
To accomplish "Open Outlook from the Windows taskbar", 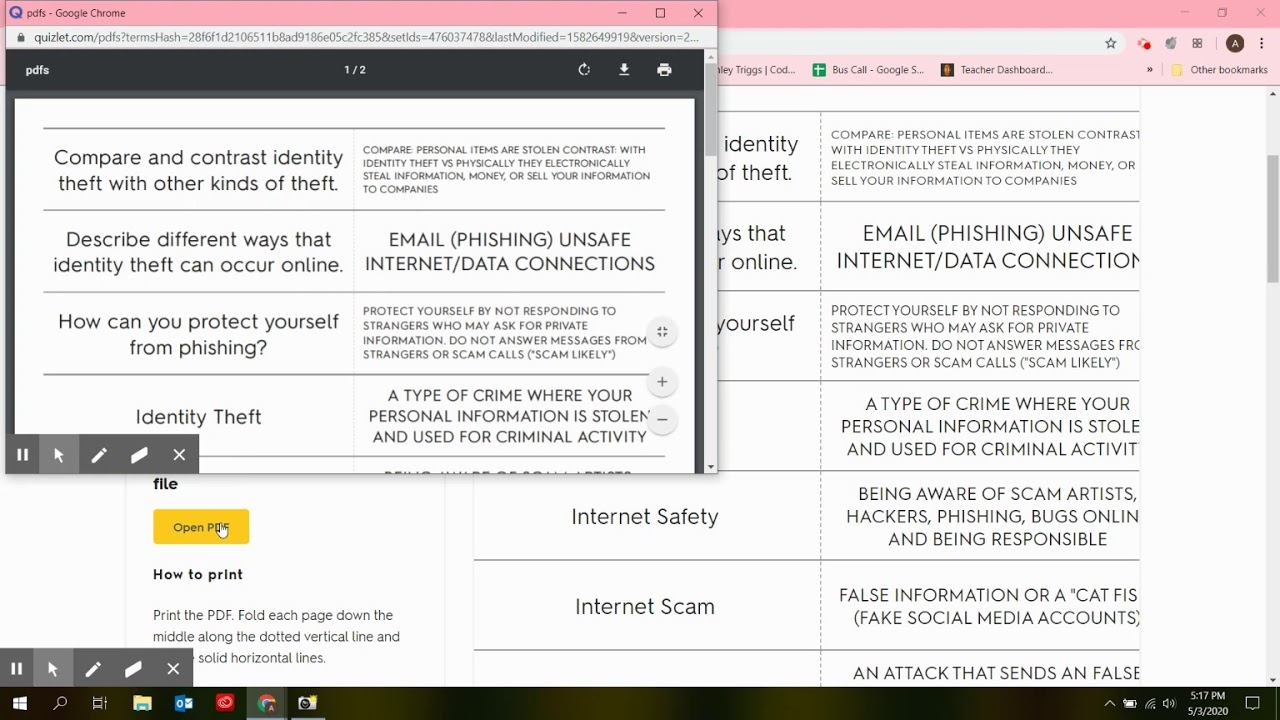I will [183, 703].
